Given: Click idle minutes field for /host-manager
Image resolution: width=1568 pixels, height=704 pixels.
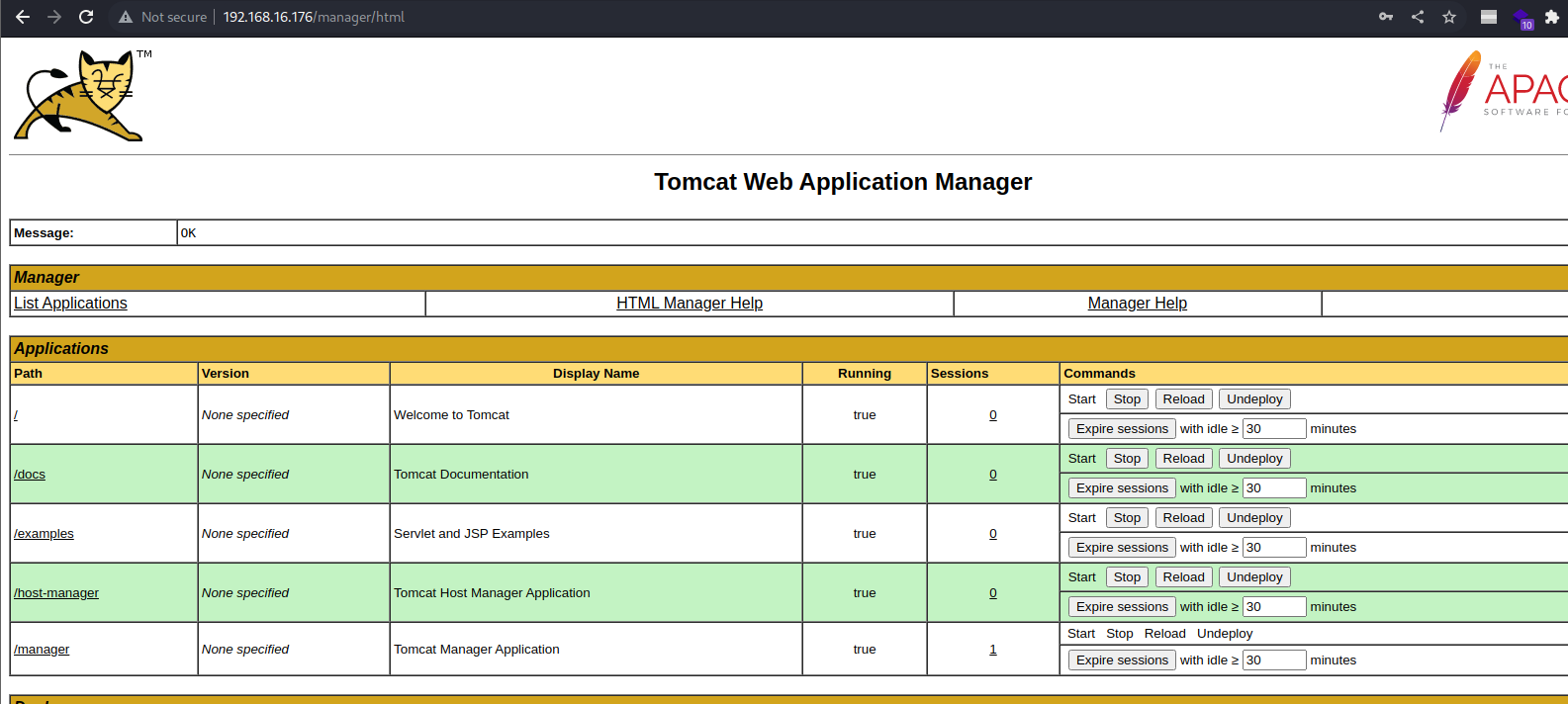Looking at the screenshot, I should click(x=1274, y=607).
